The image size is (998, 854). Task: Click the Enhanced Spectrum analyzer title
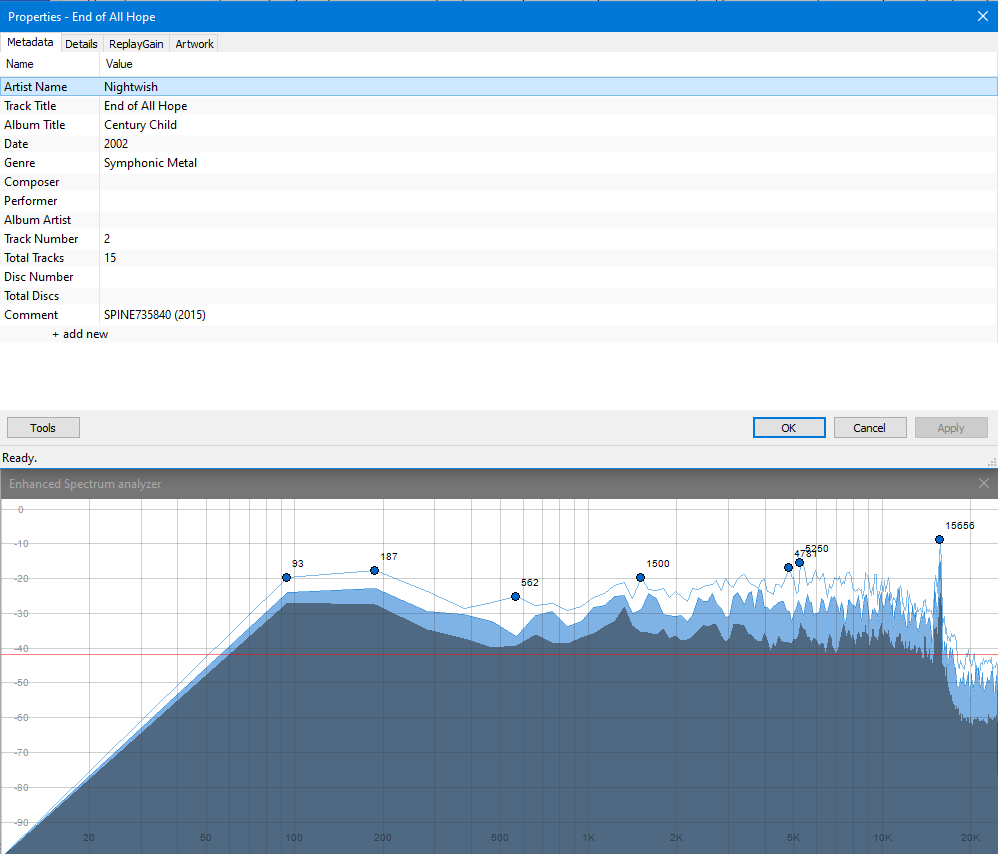point(85,484)
